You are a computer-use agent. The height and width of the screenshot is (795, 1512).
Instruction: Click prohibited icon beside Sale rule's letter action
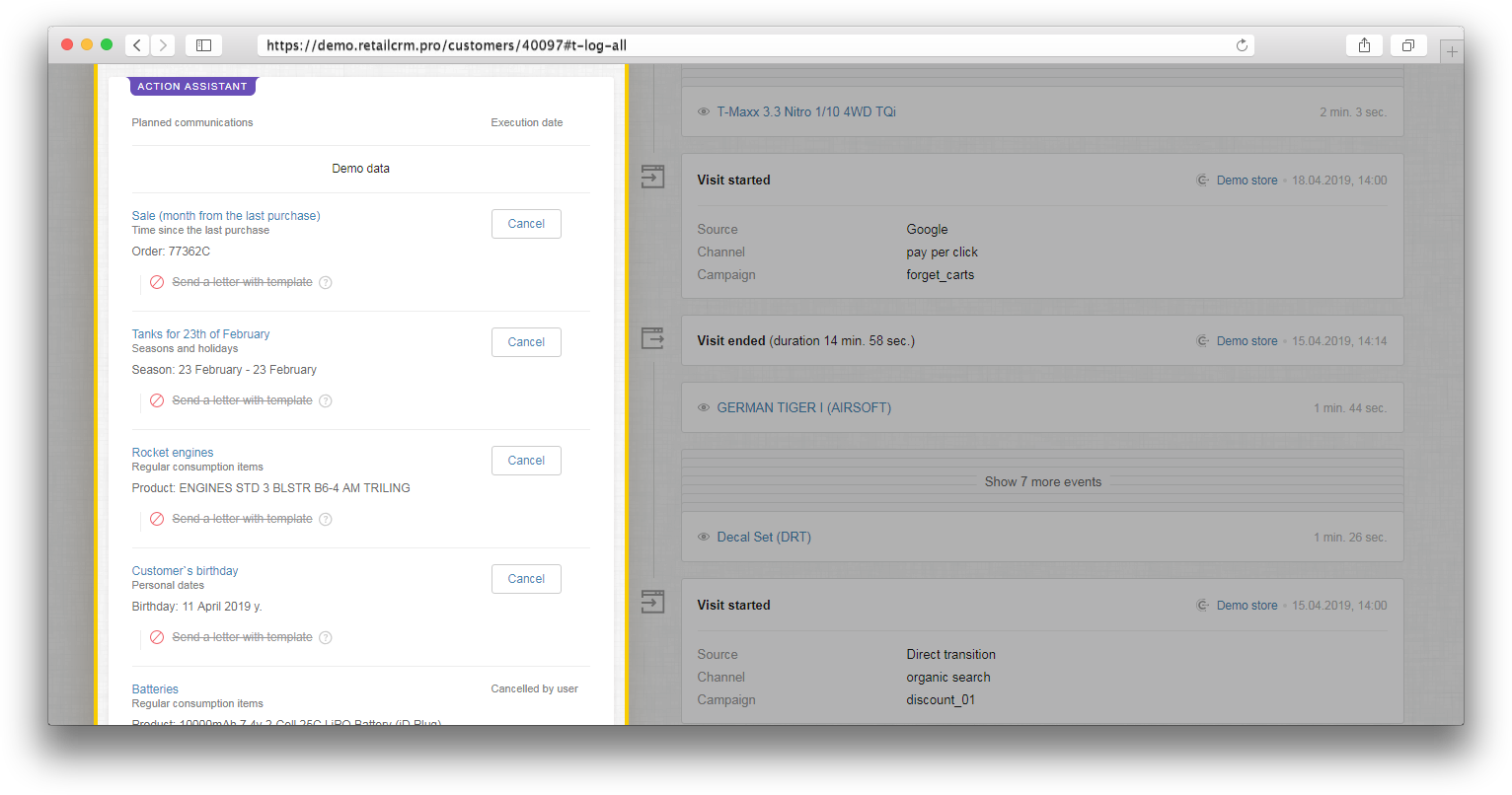tap(157, 282)
